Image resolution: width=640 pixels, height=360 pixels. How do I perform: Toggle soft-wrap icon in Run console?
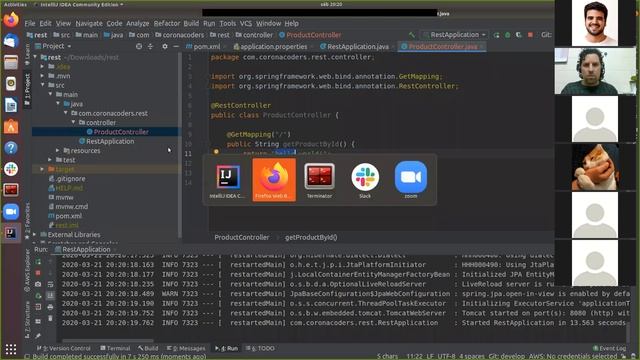point(50,284)
